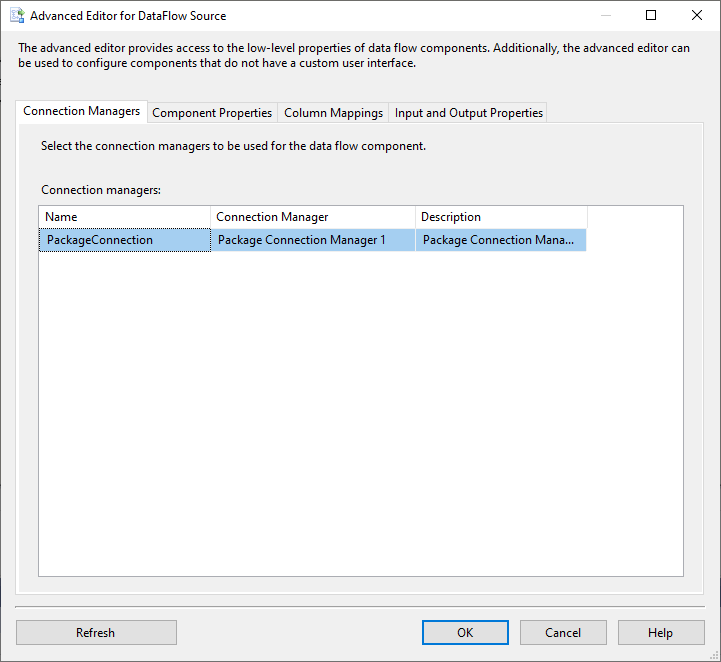Select the Input and Output Properties tab
Viewport: 721px width, 662px height.
[468, 113]
